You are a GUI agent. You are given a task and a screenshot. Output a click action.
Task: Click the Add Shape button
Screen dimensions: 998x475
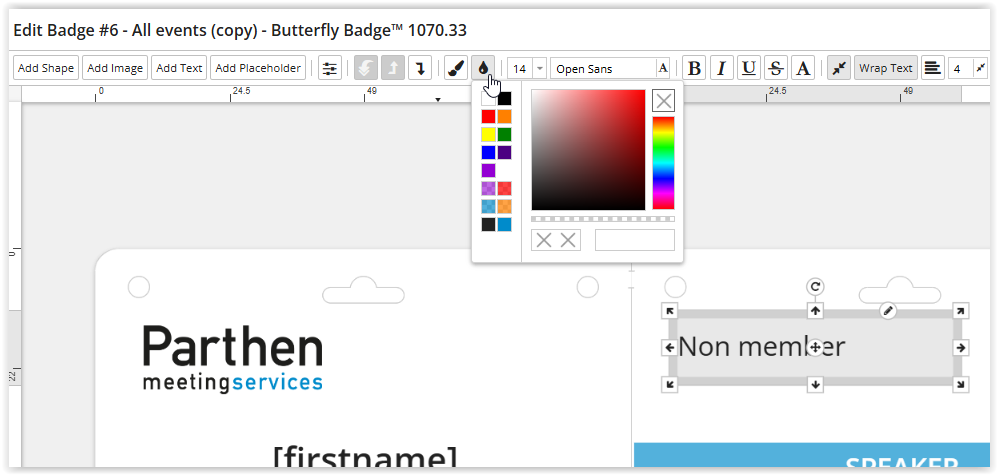click(46, 68)
